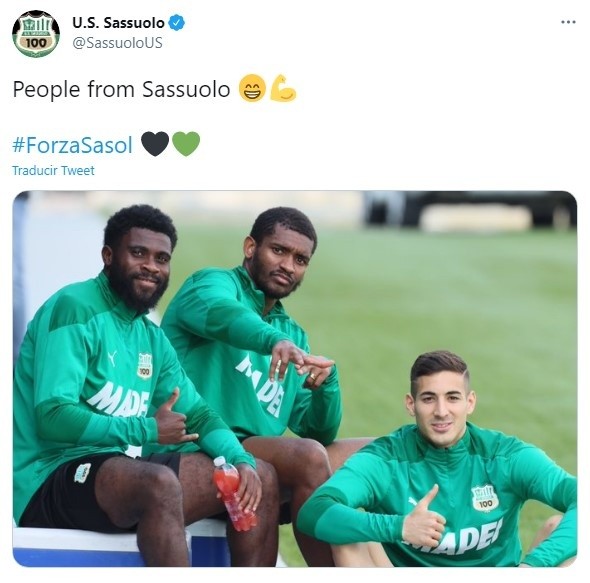Click the green heart emoji
Viewport: 590px width, 583px height.
(x=186, y=144)
